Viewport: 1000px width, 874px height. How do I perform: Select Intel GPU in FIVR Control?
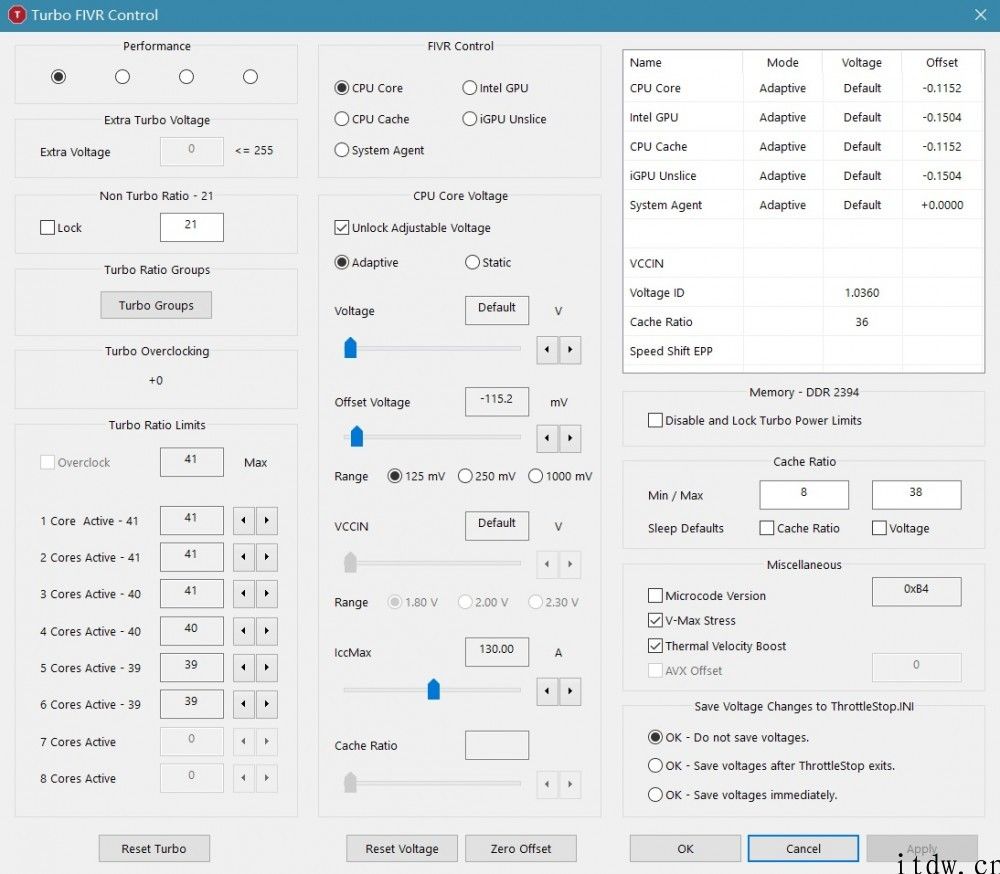point(496,87)
